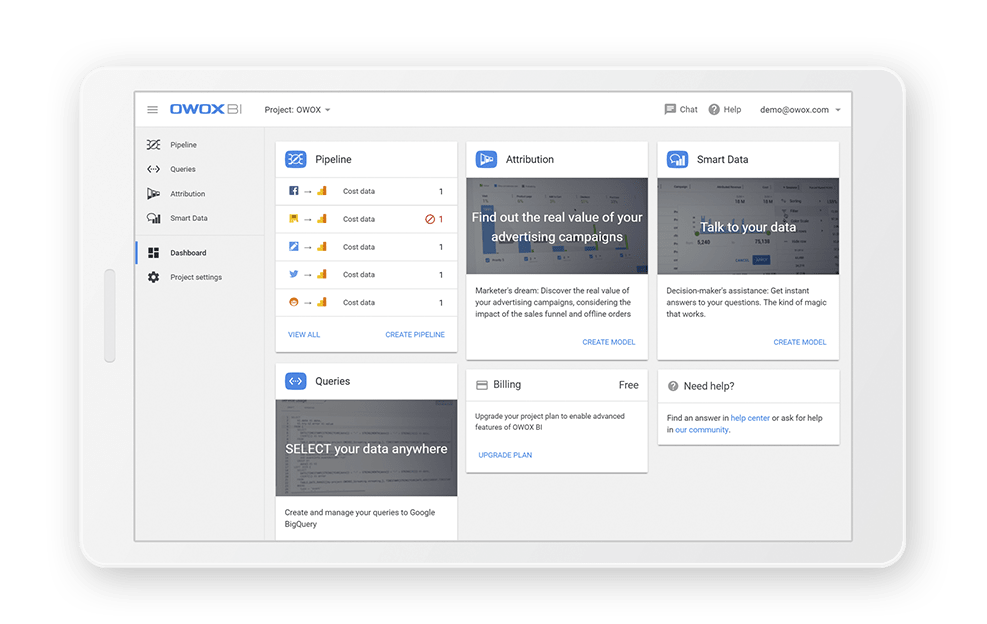Viewport: 987px width, 624px height.
Task: Click the Attribution funnel icon in sidebar
Action: 152,193
